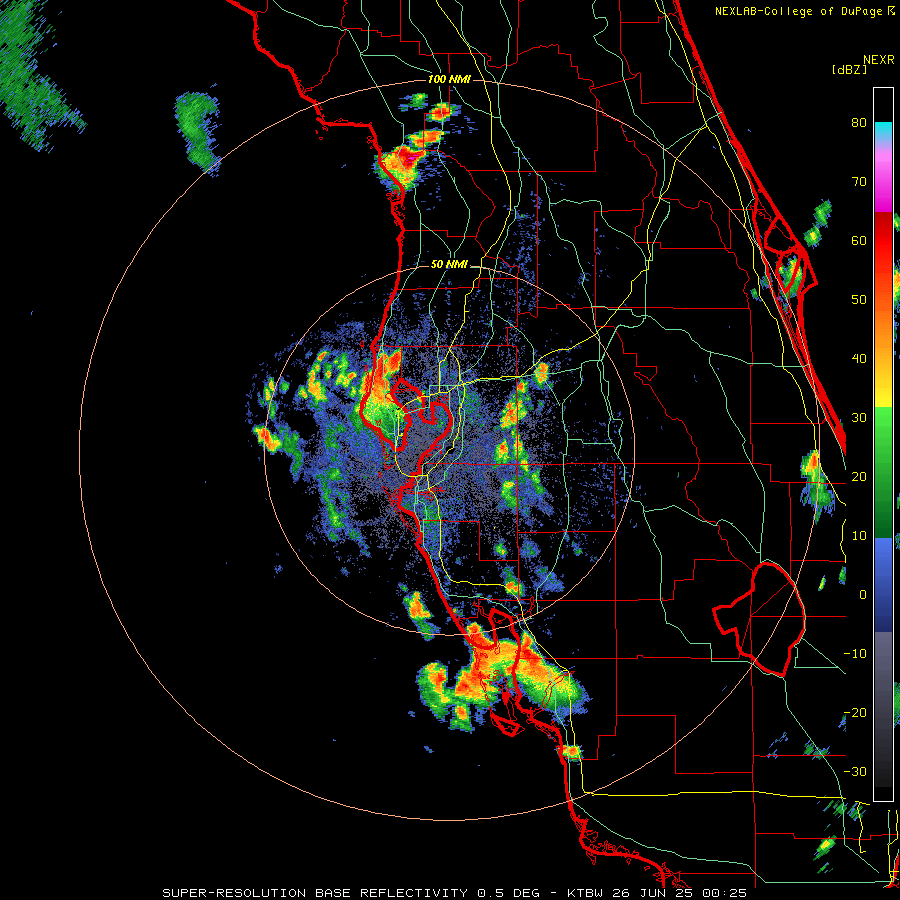Click the 20 value on dBZ scale
The height and width of the screenshot is (900, 900).
pos(859,477)
